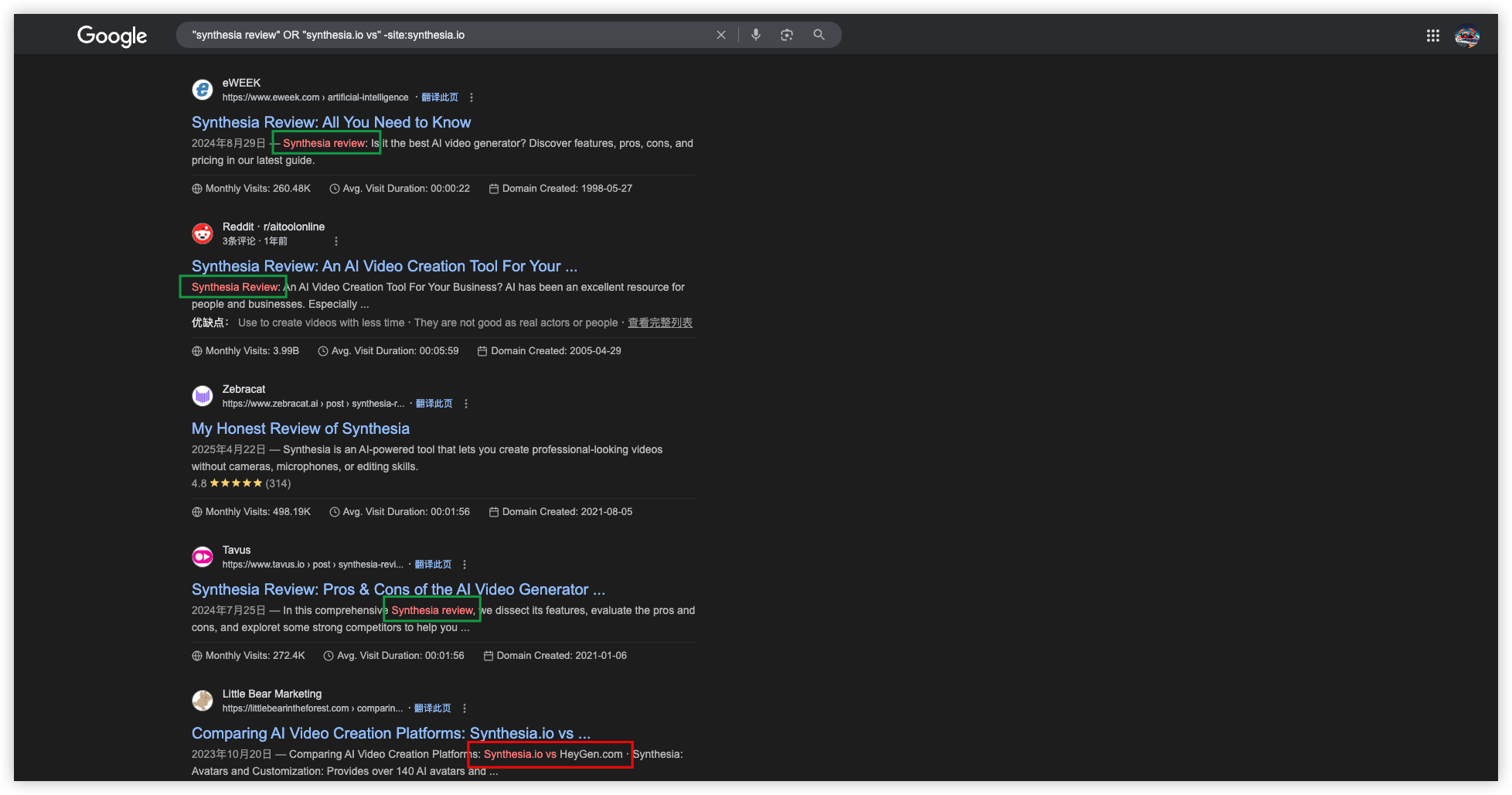The width and height of the screenshot is (1512, 795).
Task: Open the Google apps grid
Action: [1433, 36]
